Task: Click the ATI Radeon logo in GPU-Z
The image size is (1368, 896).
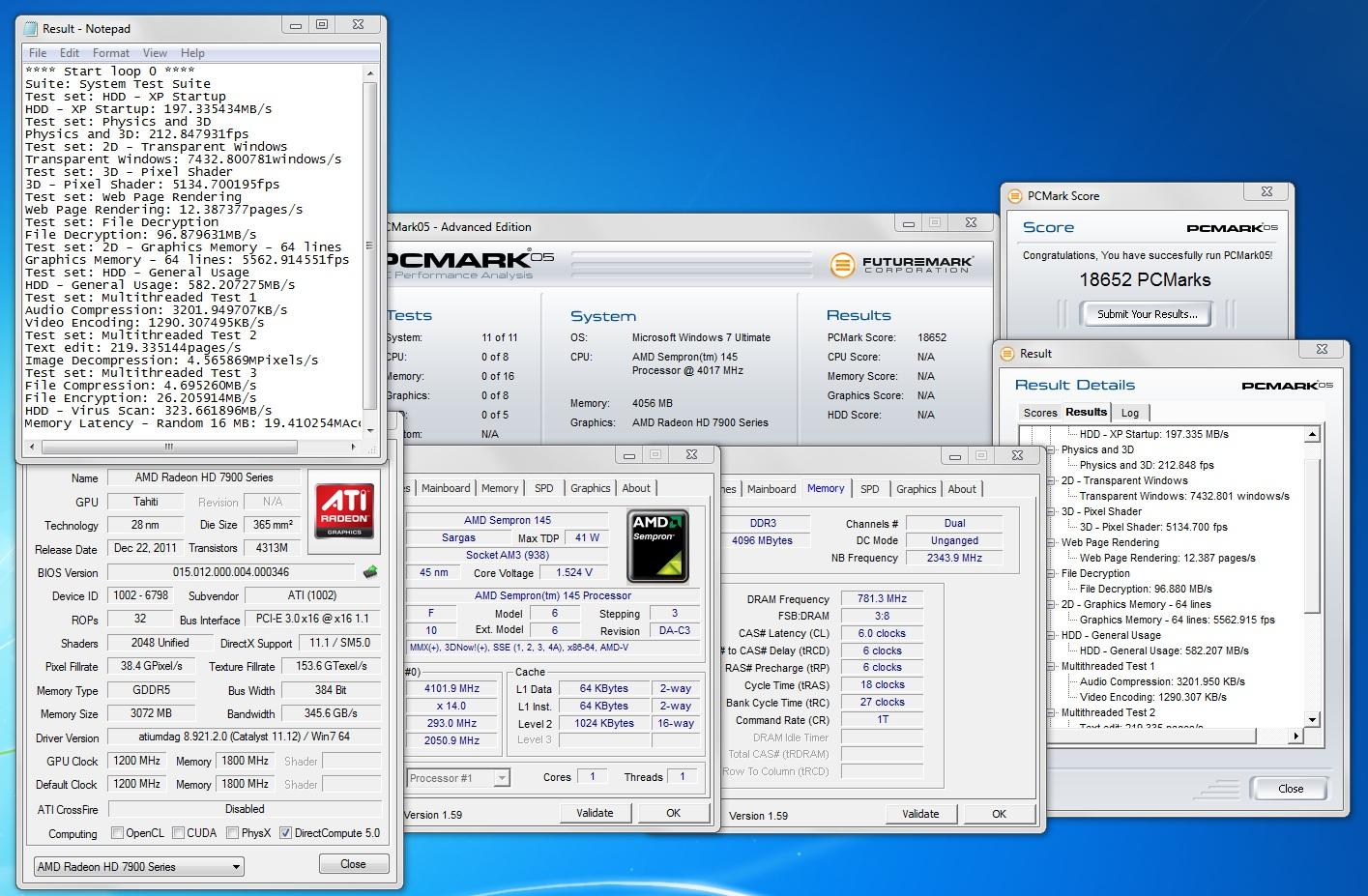Action: pyautogui.click(x=344, y=510)
